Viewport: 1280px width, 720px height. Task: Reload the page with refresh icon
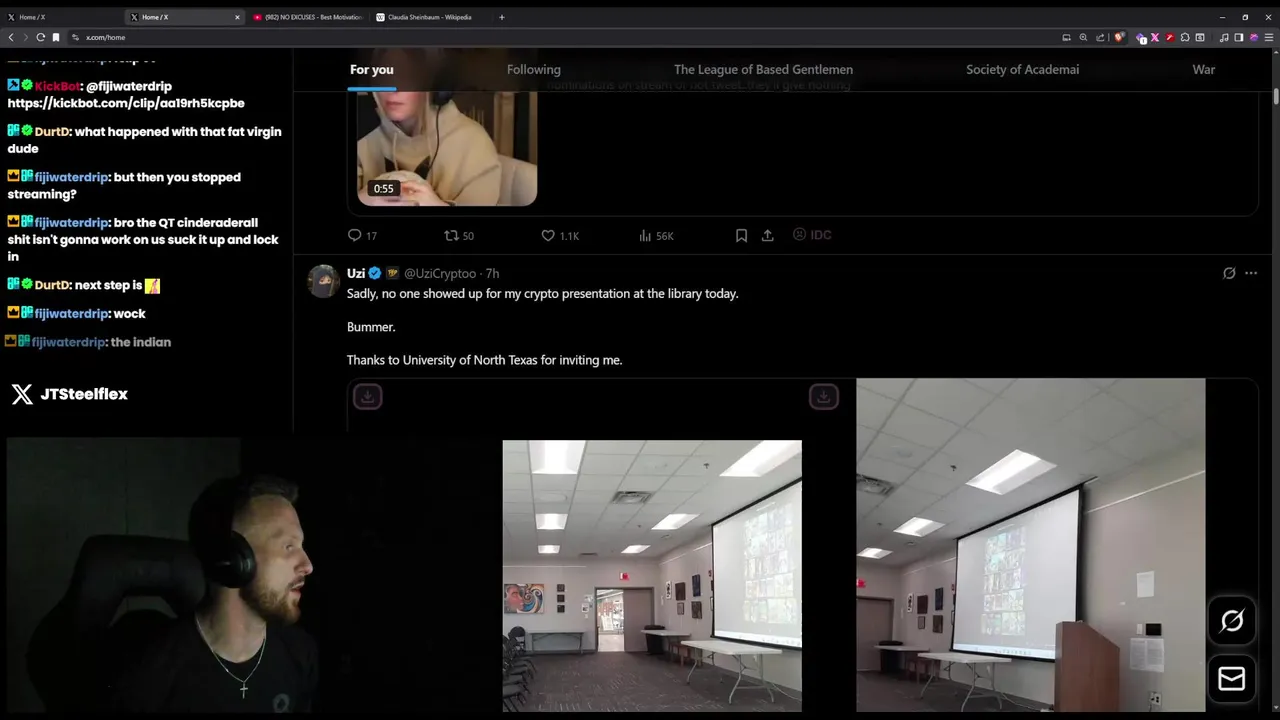(41, 37)
